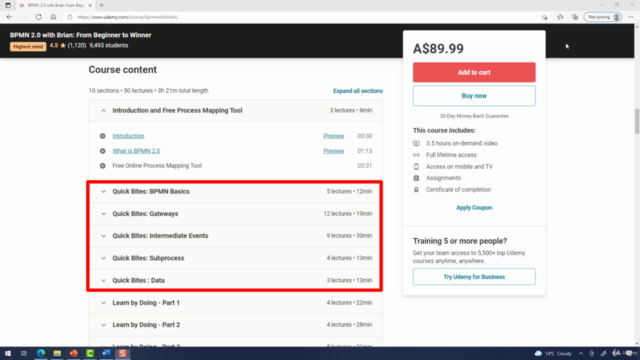Open the Collections icon in toolbar
This screenshot has height=360, width=640.
pos(575,17)
